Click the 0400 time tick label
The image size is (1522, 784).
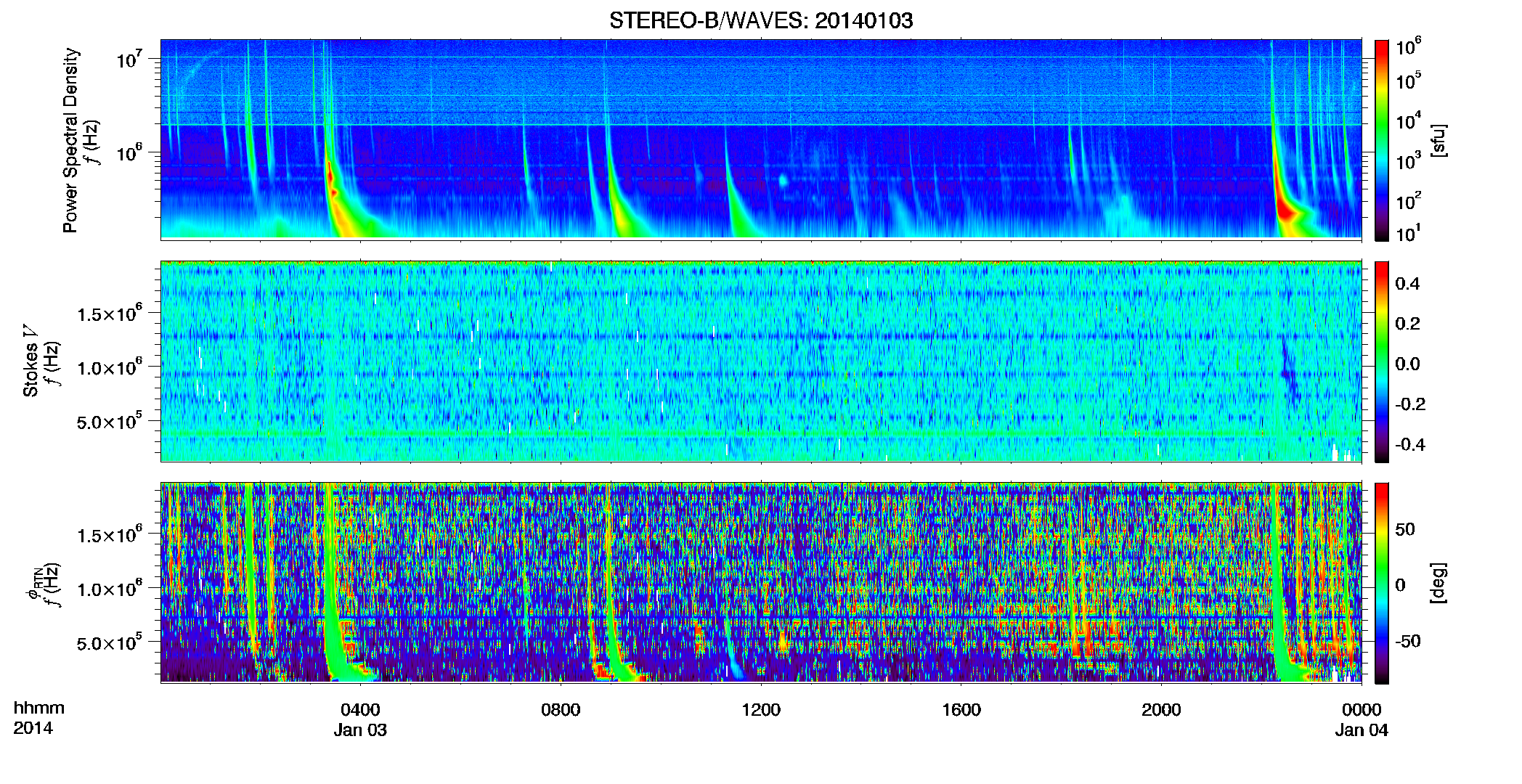point(360,710)
